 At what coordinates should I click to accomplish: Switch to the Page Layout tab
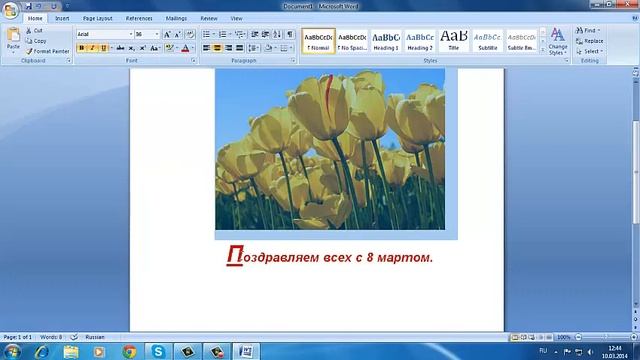[98, 18]
